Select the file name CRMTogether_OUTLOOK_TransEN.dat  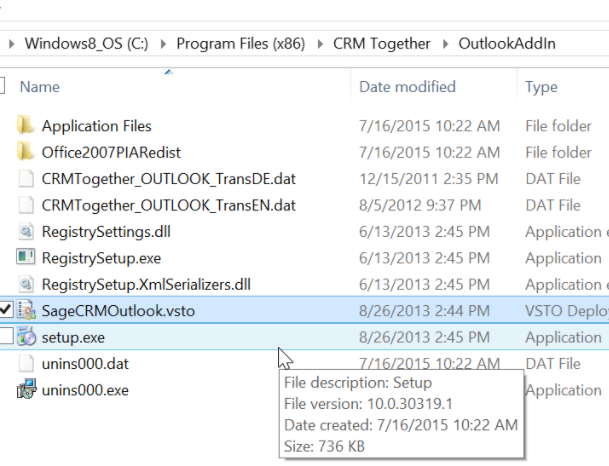[x=169, y=205]
